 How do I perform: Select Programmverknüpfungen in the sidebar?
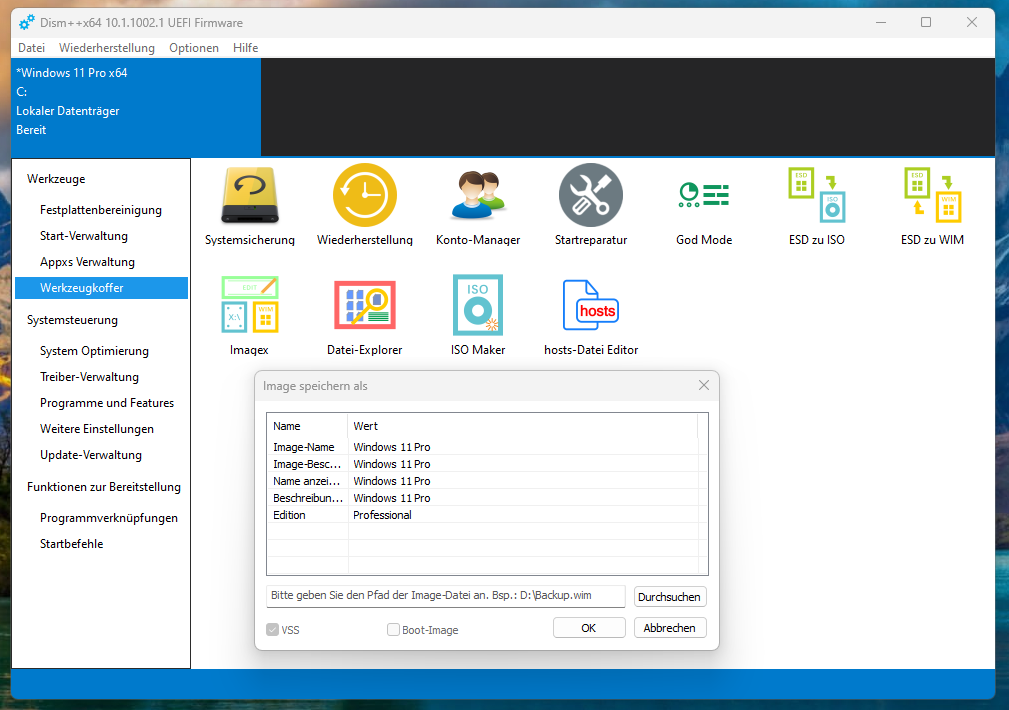pyautogui.click(x=101, y=518)
